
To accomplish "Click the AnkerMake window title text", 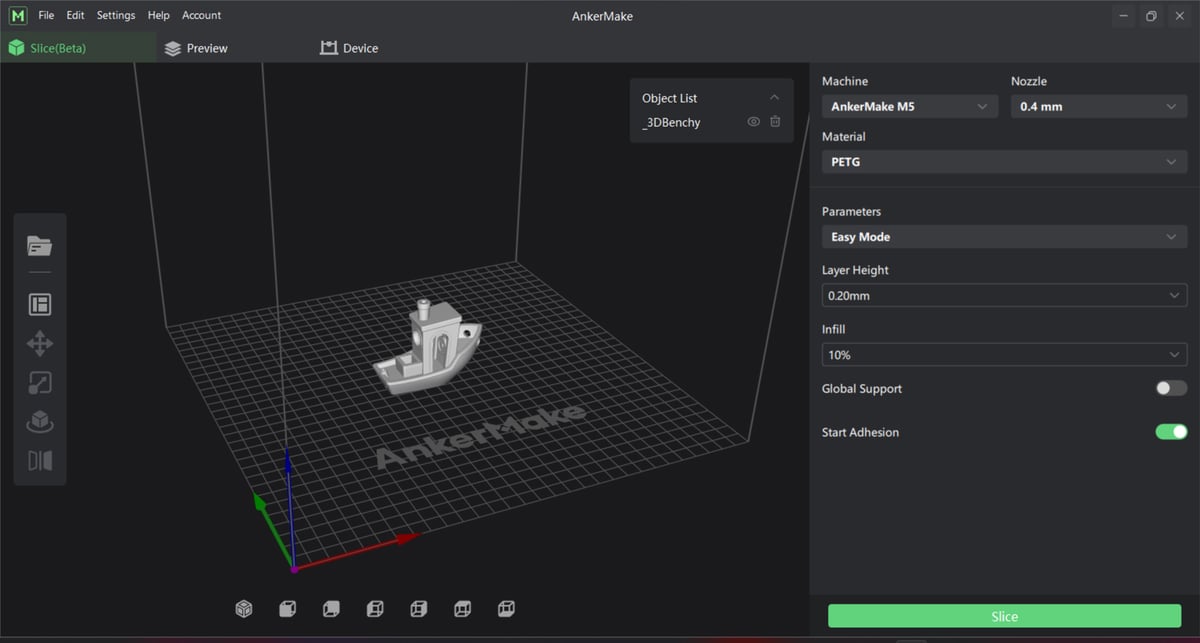I will (x=604, y=15).
